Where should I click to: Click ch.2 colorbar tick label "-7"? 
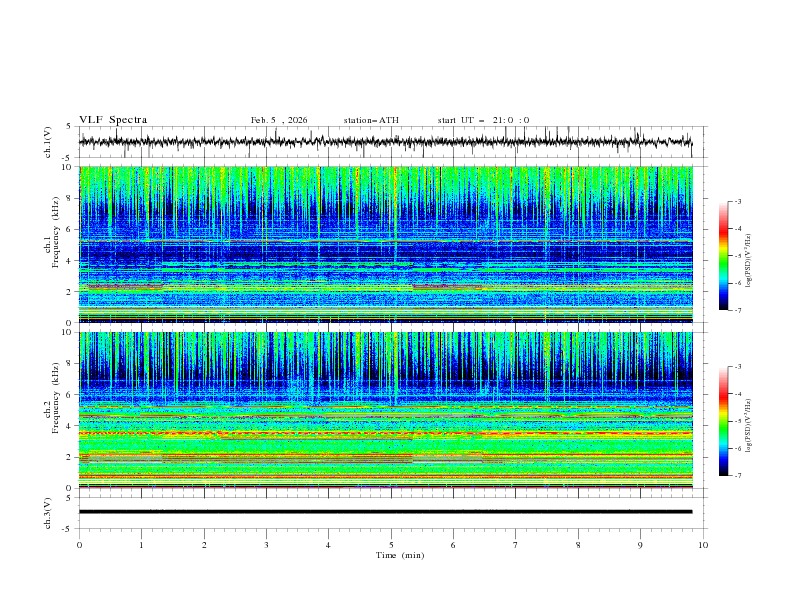click(x=738, y=476)
